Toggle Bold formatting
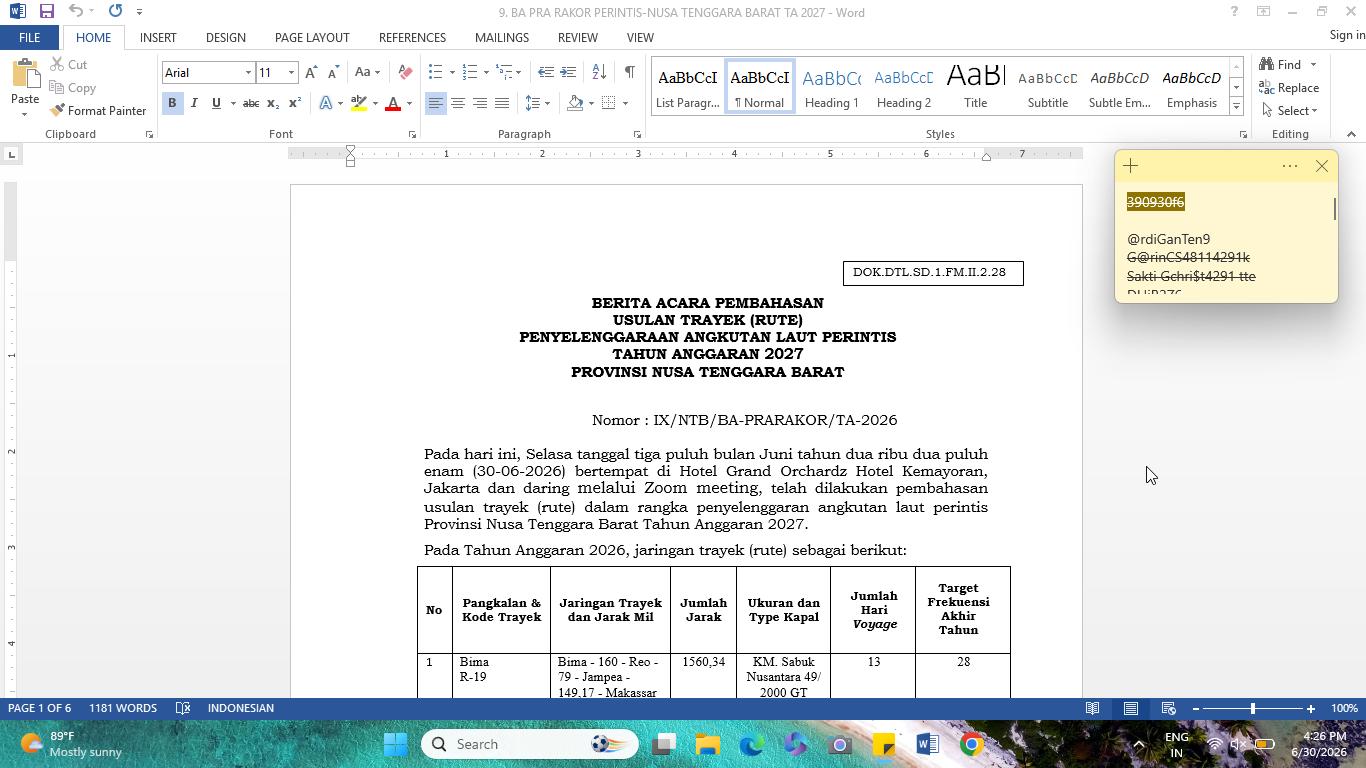The height and width of the screenshot is (768, 1366). coord(172,103)
